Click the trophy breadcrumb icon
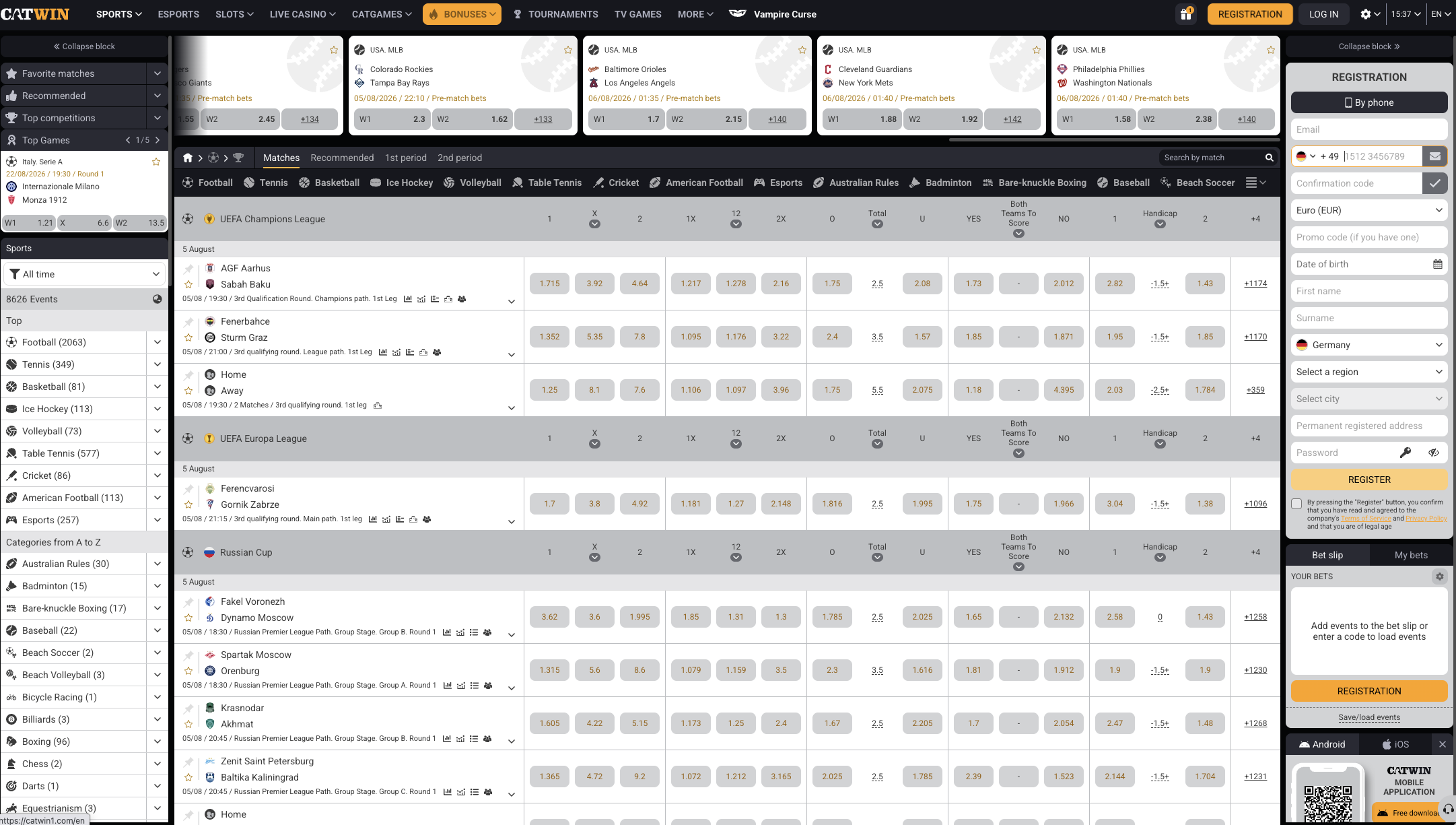The image size is (1456, 825). [x=238, y=158]
